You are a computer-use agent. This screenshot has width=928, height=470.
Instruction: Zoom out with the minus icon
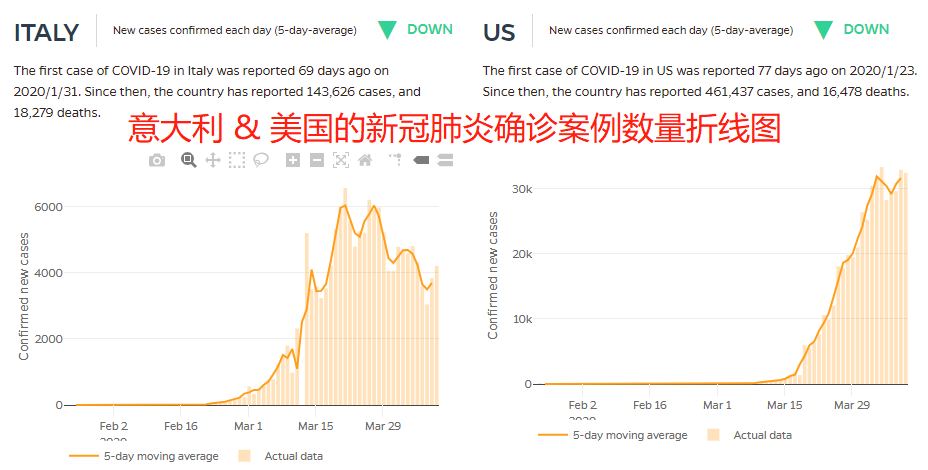pos(316,160)
